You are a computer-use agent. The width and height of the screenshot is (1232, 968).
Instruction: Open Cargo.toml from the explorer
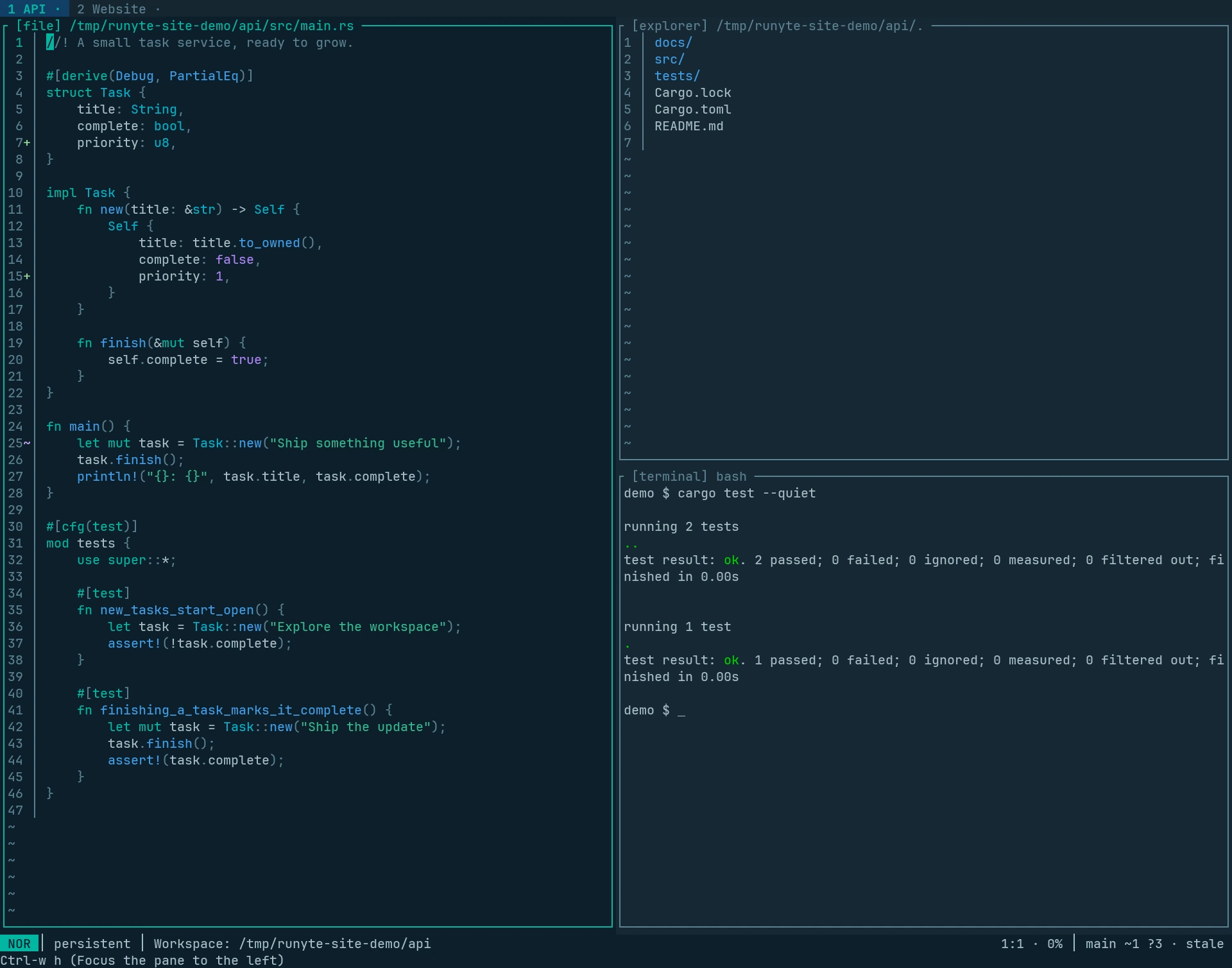point(692,110)
